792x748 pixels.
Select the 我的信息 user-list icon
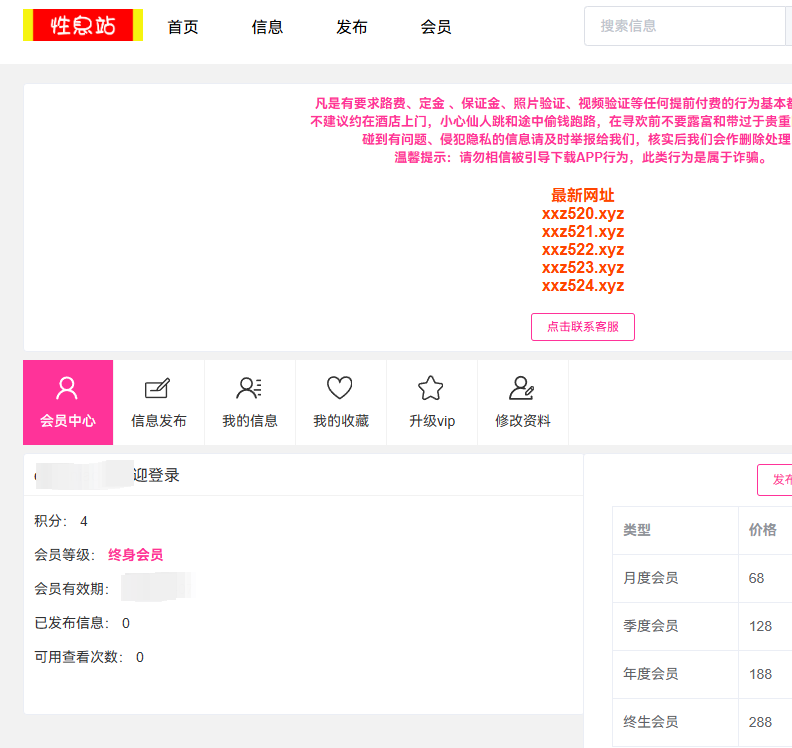point(249,388)
